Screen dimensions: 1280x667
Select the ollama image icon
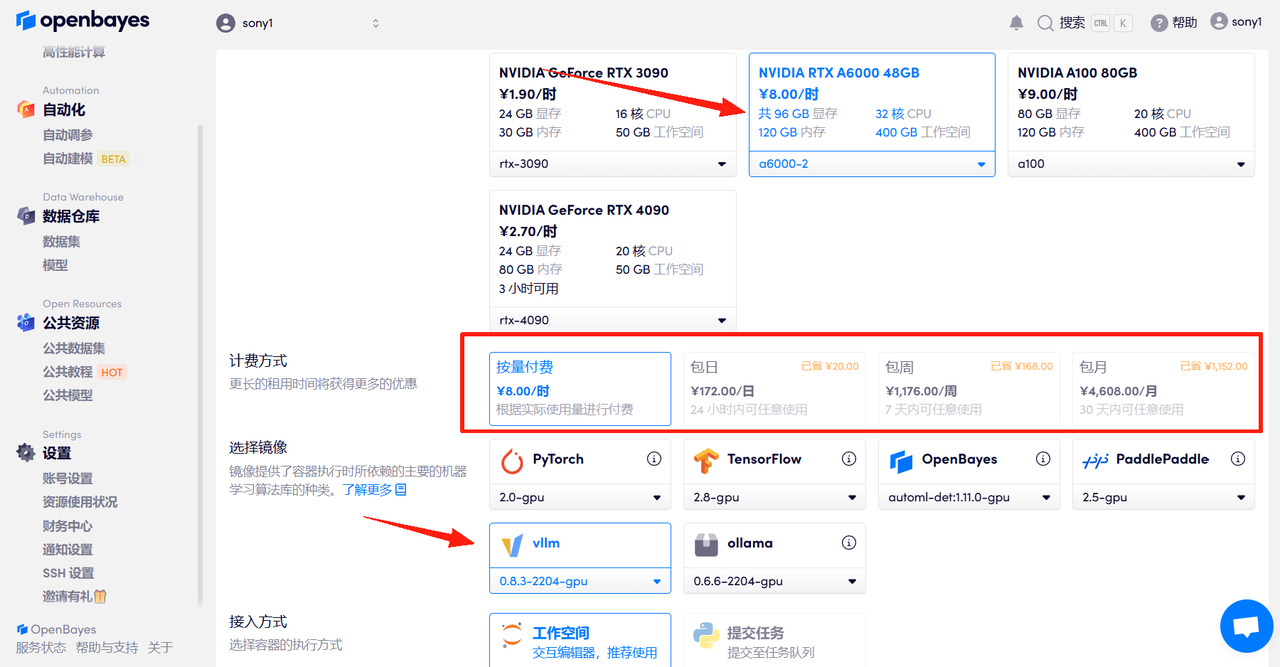(707, 543)
